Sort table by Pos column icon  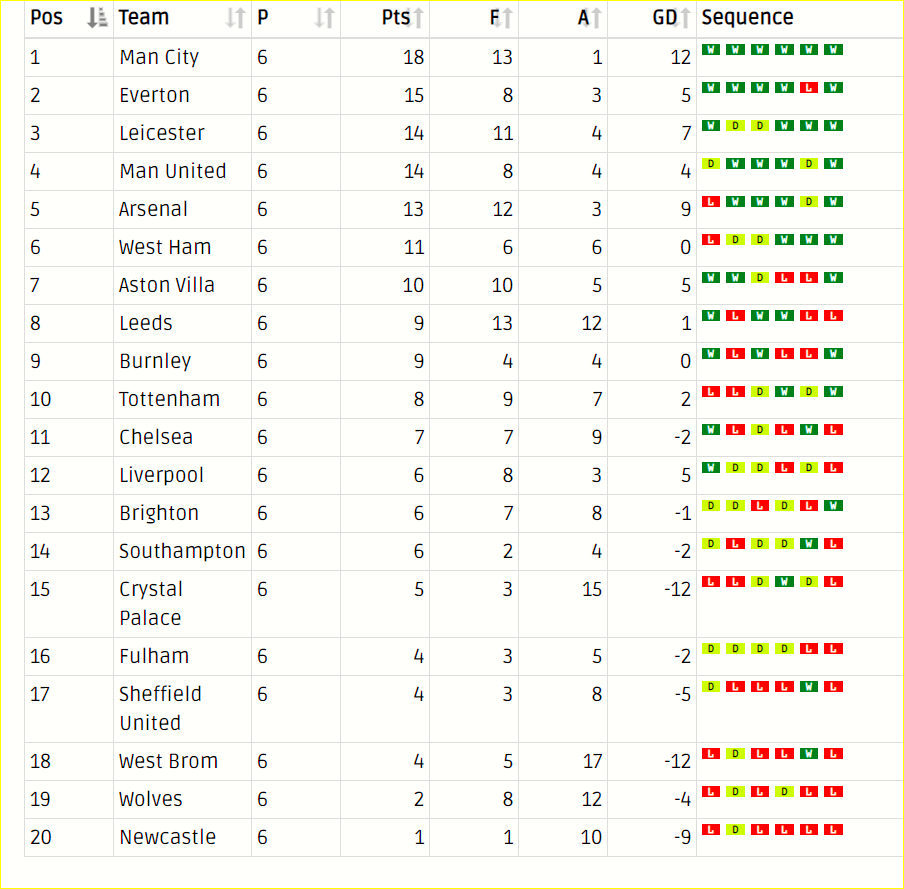[x=97, y=18]
